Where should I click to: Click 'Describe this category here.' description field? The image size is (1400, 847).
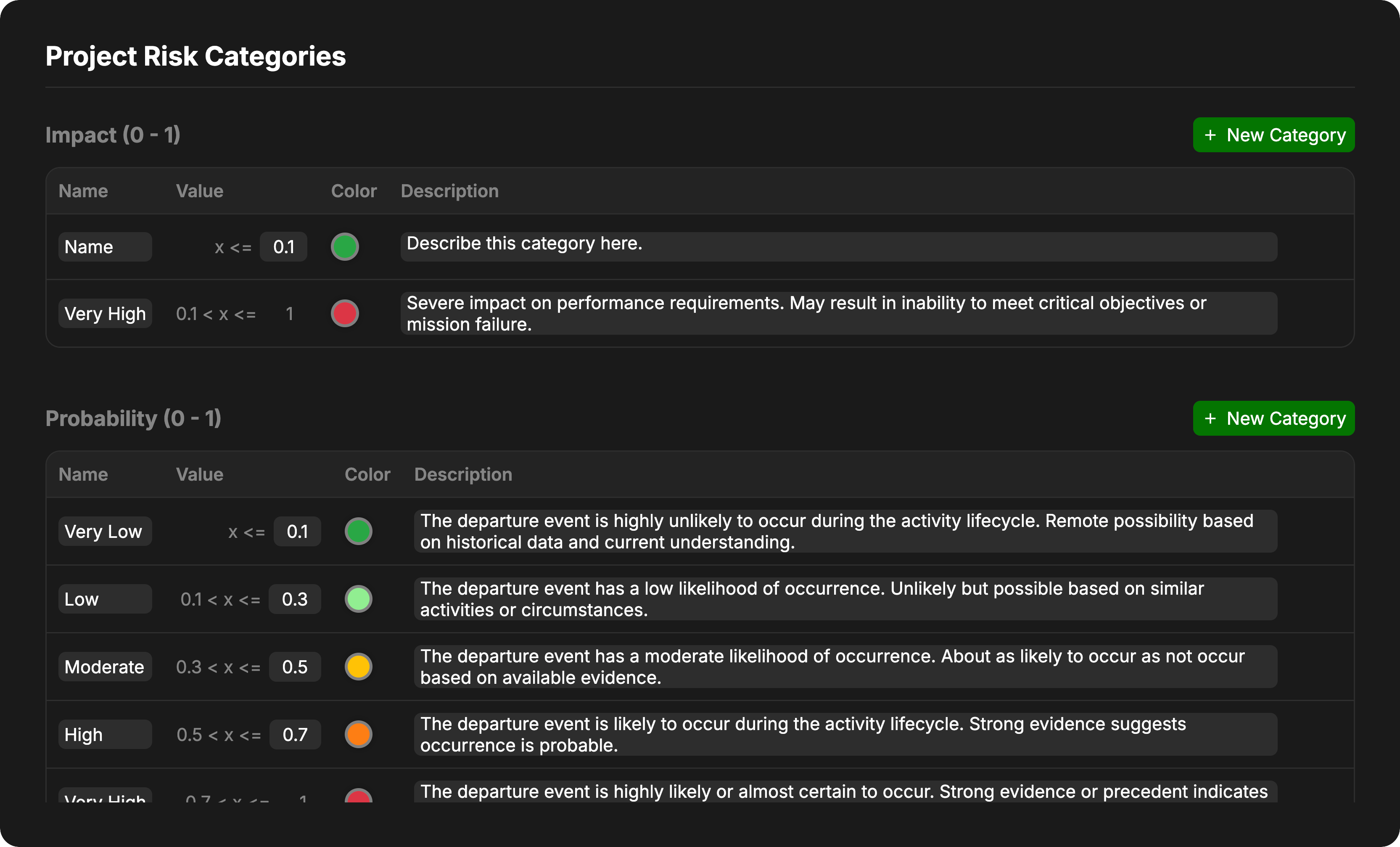839,247
